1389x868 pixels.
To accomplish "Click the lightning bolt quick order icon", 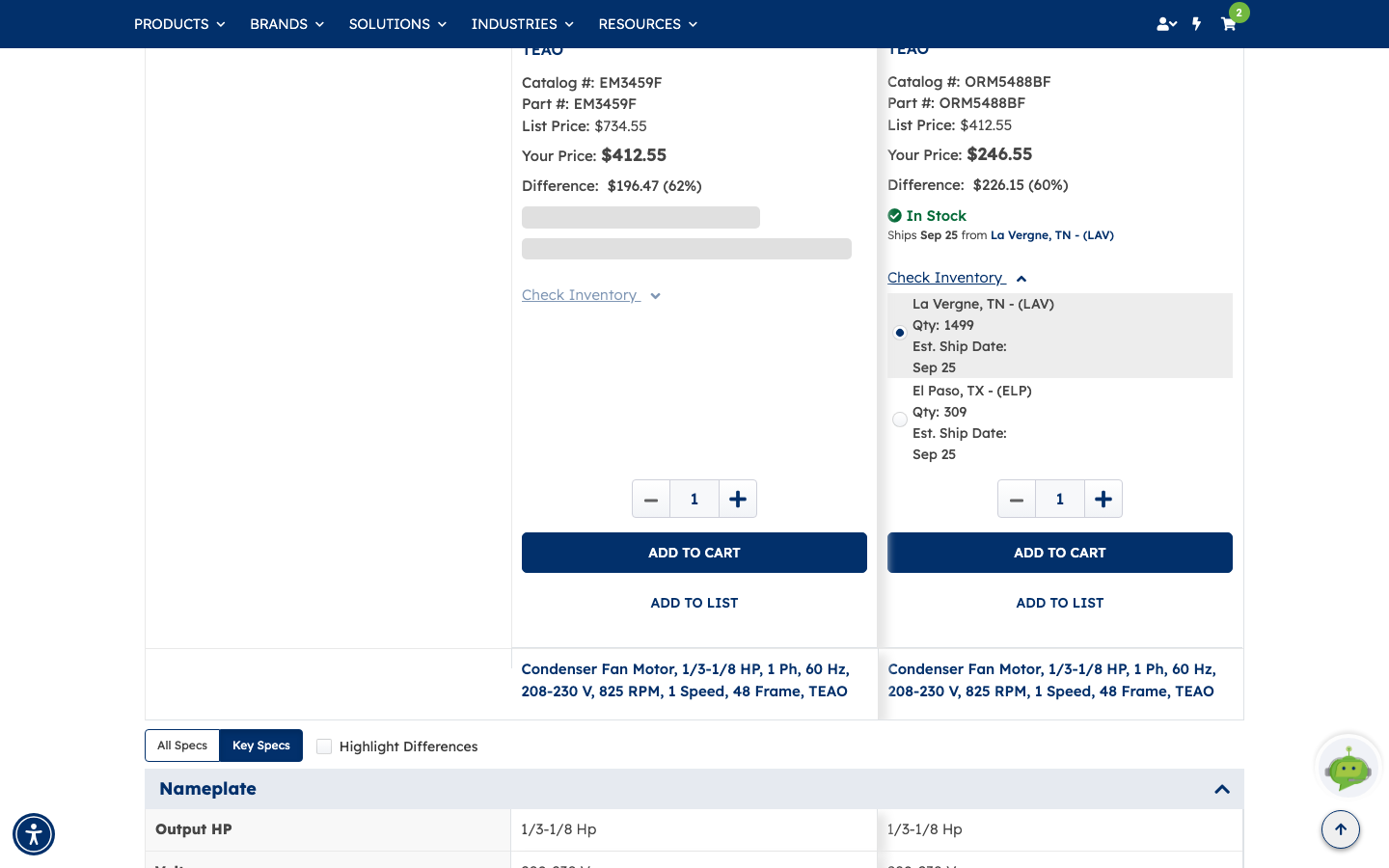I will (1197, 24).
